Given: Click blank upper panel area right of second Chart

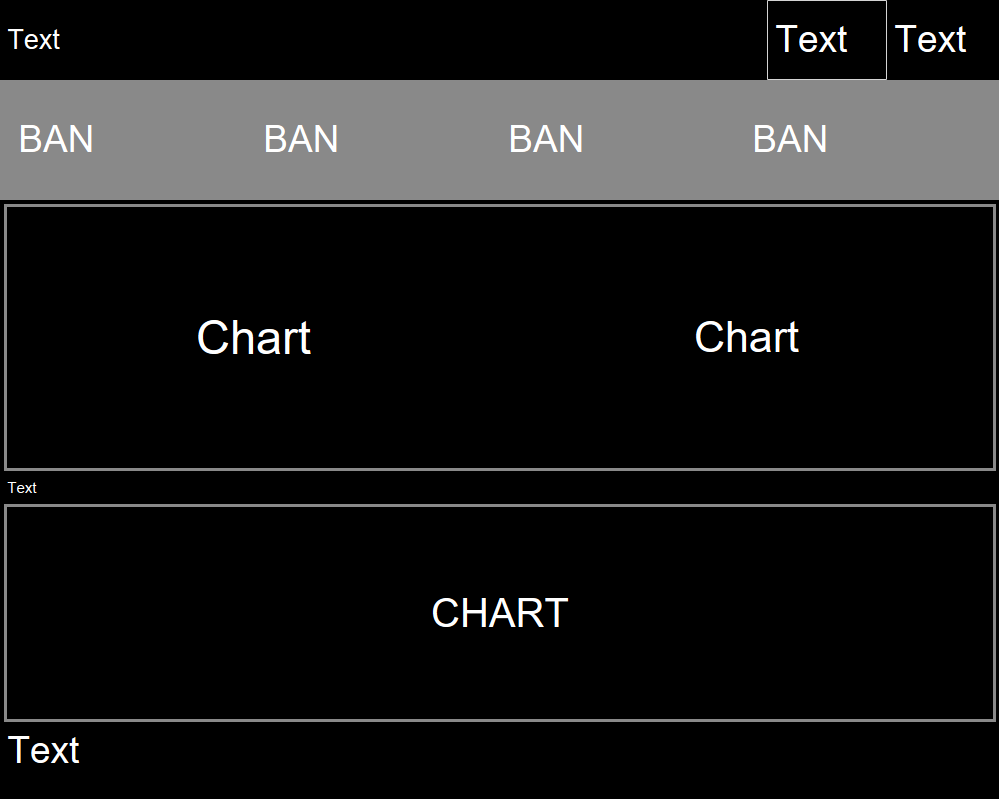Looking at the screenshot, I should point(900,338).
